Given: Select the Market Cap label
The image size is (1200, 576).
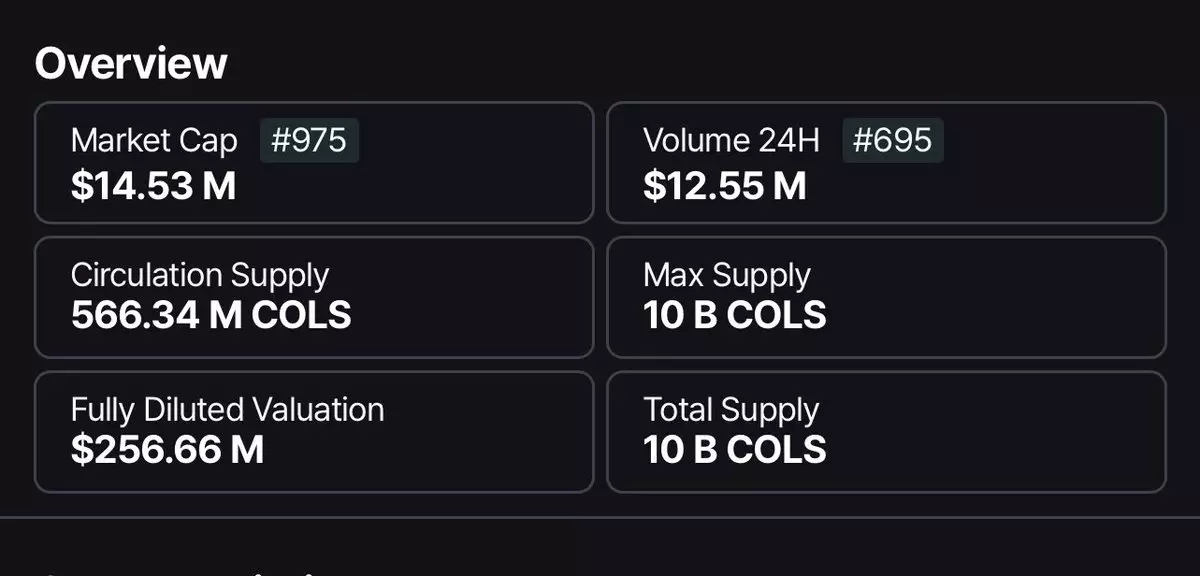Looking at the screenshot, I should [154, 141].
